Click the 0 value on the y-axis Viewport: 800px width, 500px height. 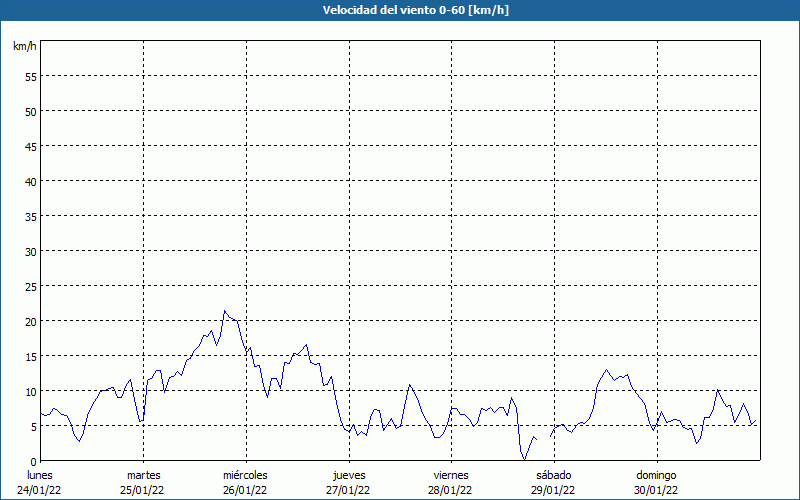pos(34,462)
